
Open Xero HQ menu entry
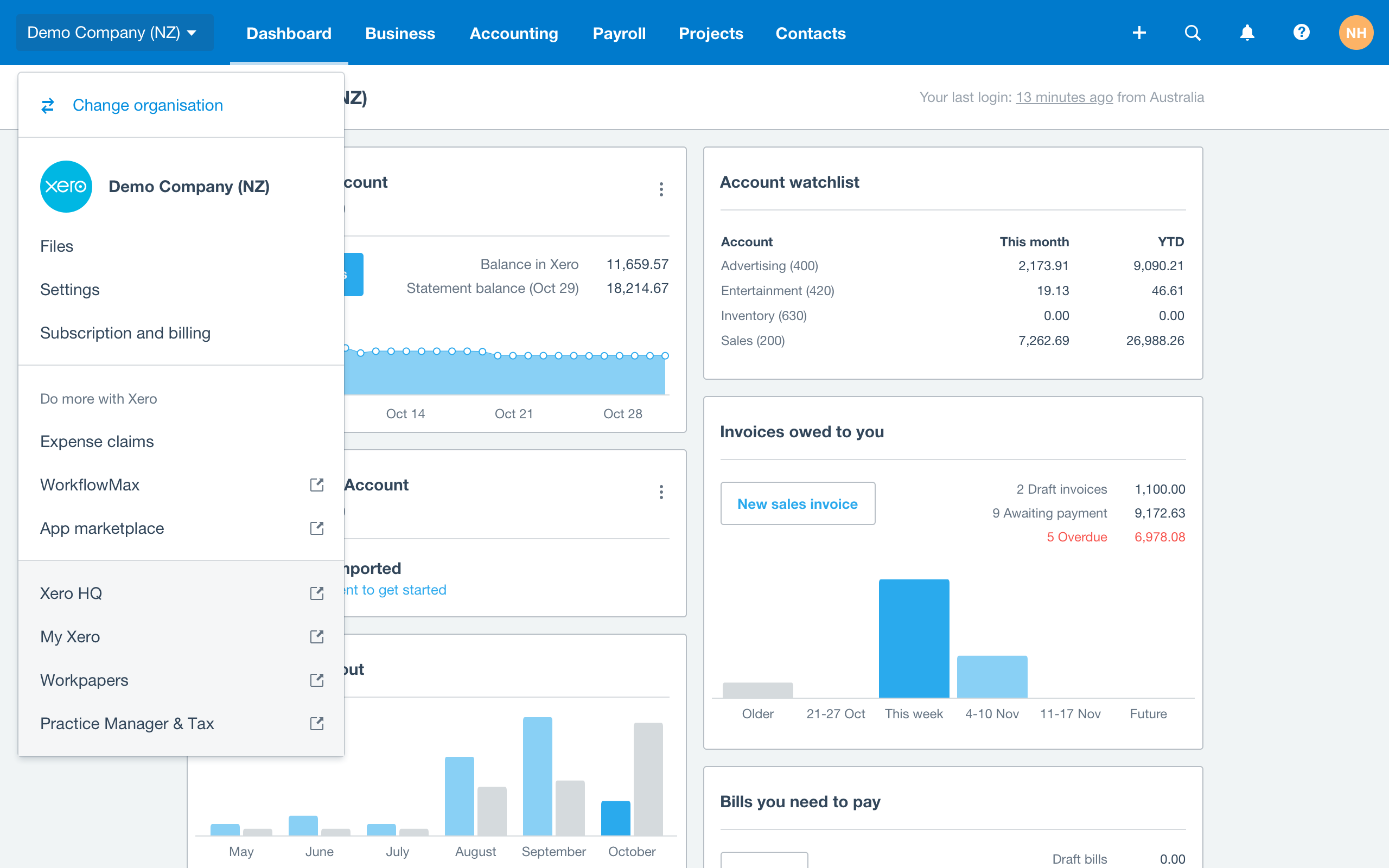coord(181,593)
